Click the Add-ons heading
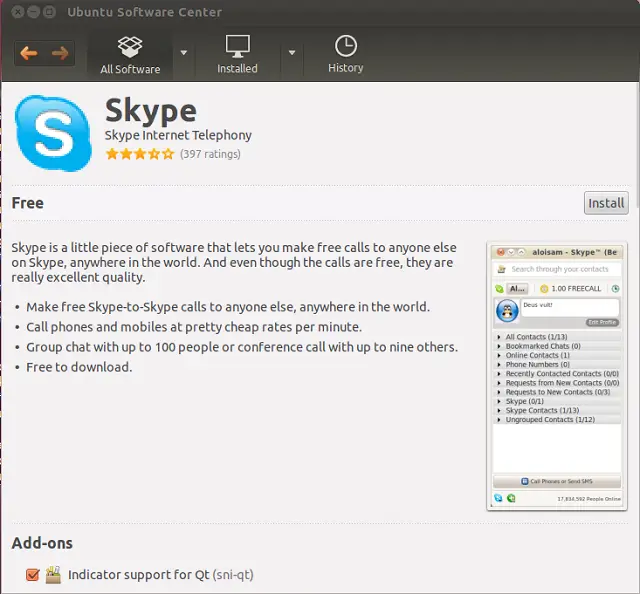This screenshot has height=594, width=640. pos(42,543)
